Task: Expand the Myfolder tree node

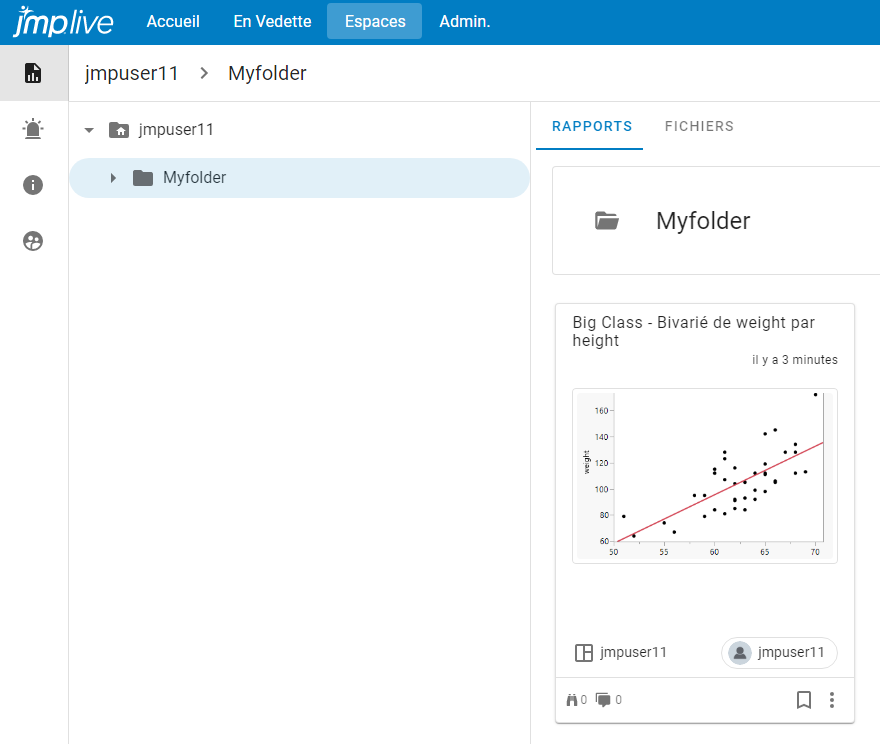Action: (113, 178)
